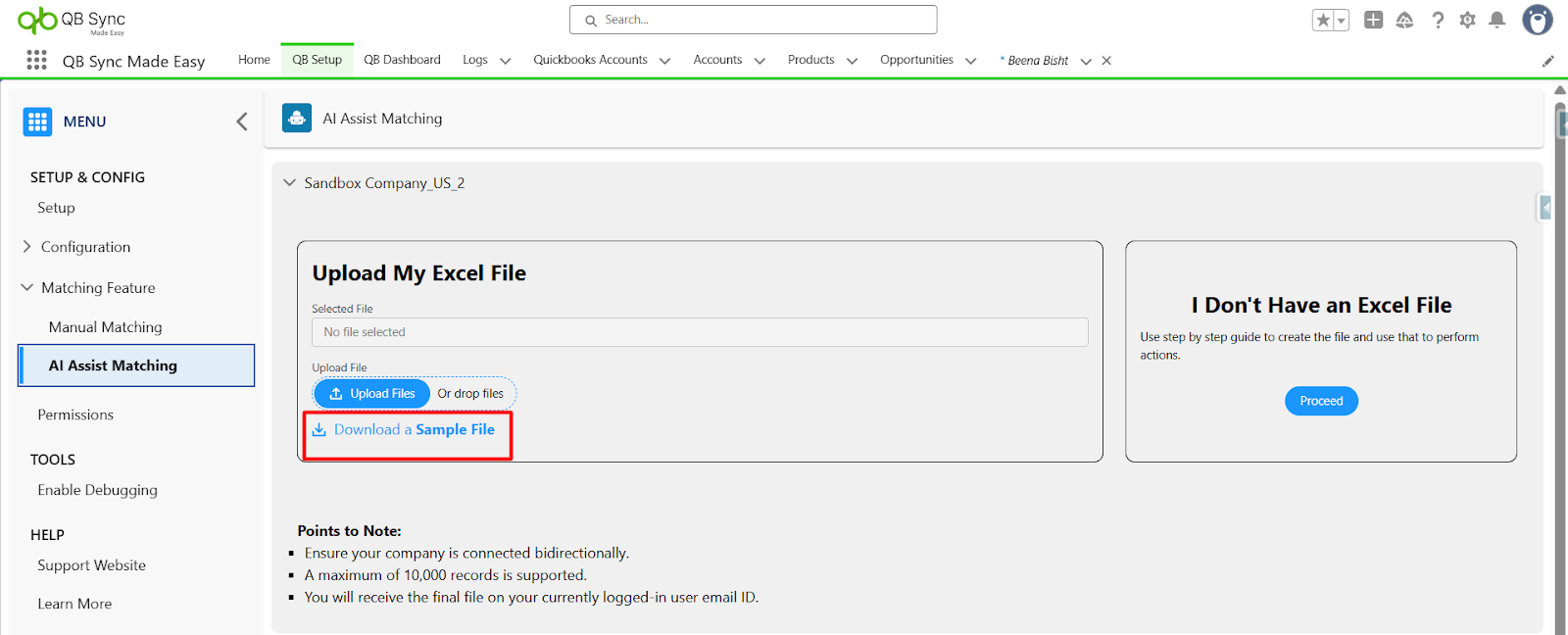The image size is (1568, 635).
Task: Click the Or drop files area
Action: (x=470, y=394)
